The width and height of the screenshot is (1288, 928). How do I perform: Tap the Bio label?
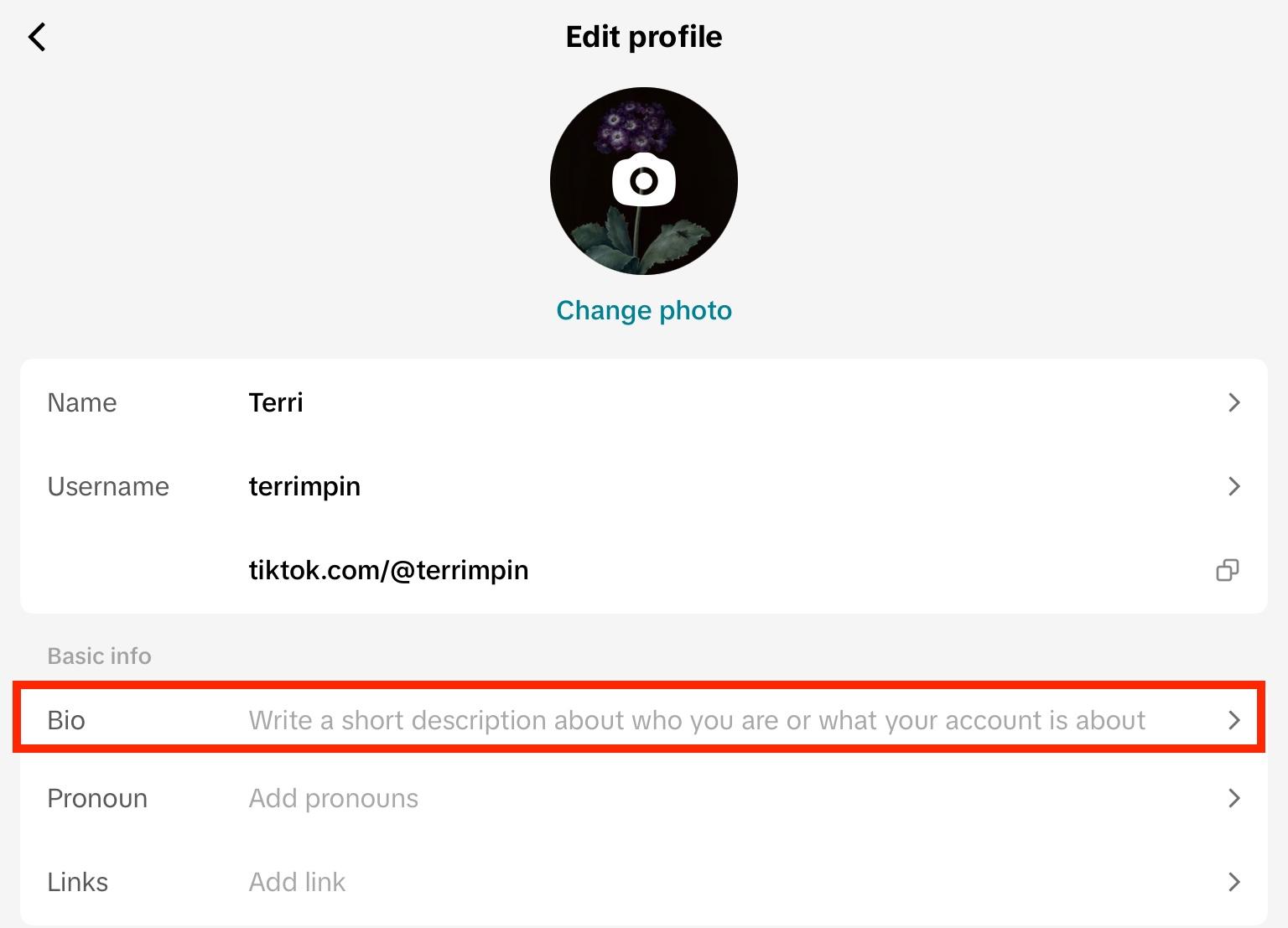coord(66,720)
